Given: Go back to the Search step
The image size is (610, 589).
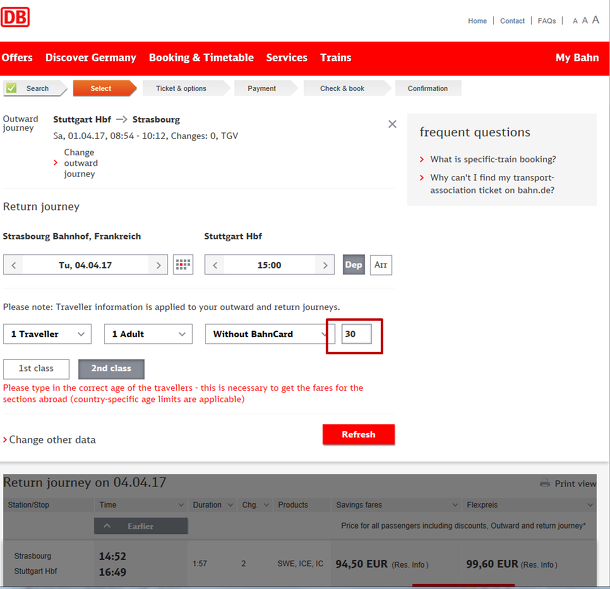Looking at the screenshot, I should point(34,88).
